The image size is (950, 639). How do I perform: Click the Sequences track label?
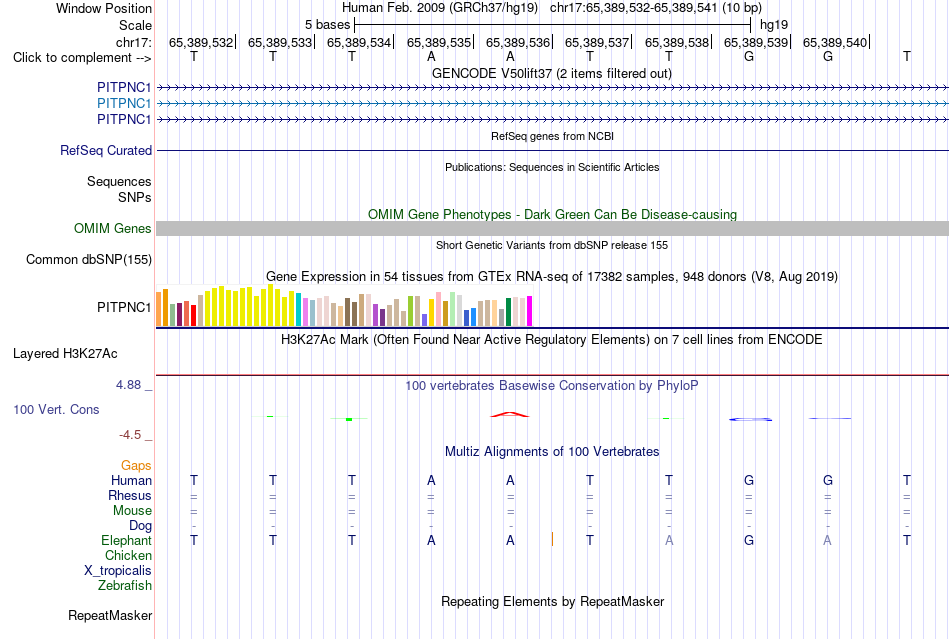click(x=119, y=182)
